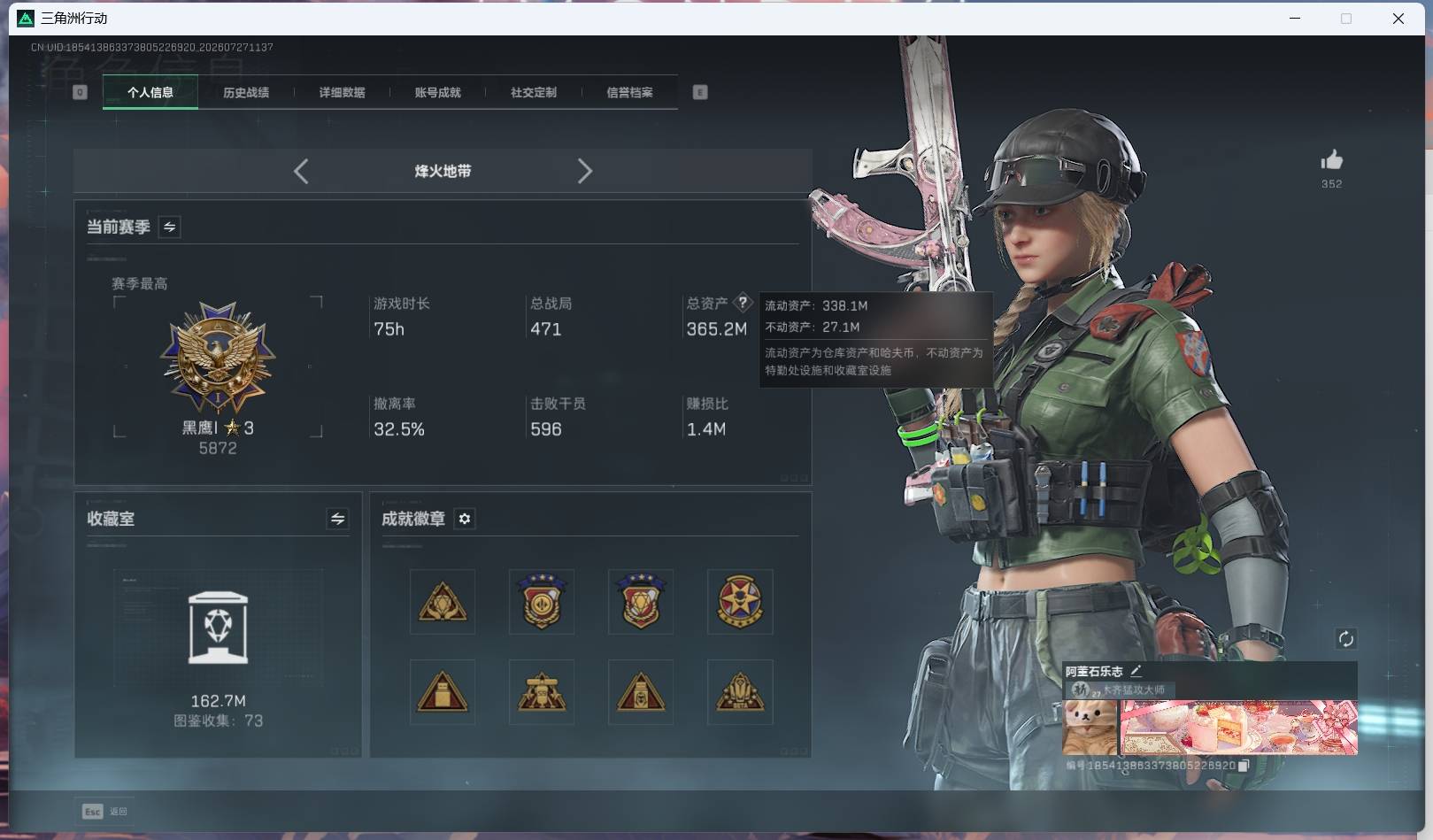Copy the player ID number icon
The image size is (1433, 840).
coord(1243,766)
